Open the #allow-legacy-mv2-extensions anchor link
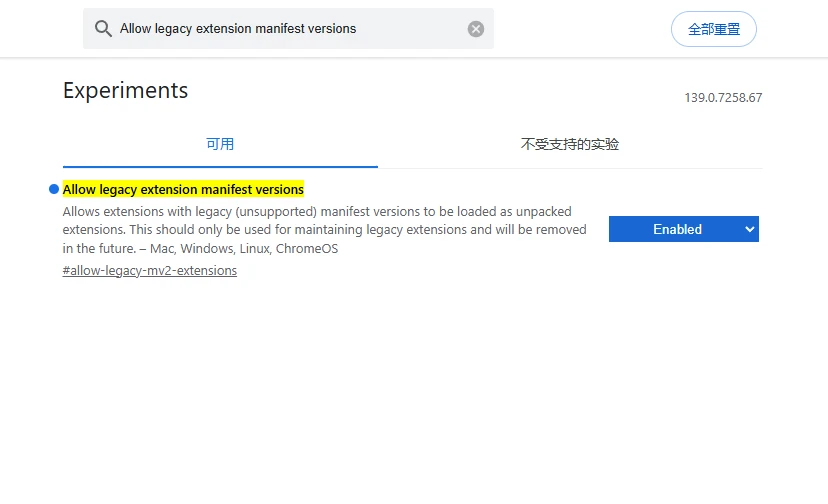 tap(150, 271)
